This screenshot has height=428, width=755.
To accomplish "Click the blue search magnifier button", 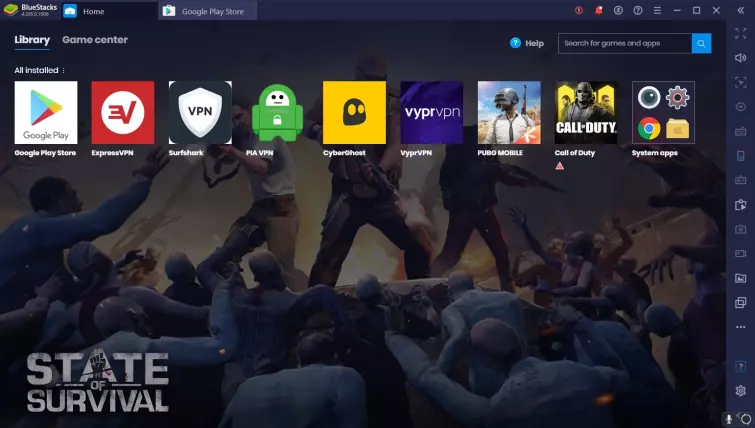I will (x=702, y=43).
